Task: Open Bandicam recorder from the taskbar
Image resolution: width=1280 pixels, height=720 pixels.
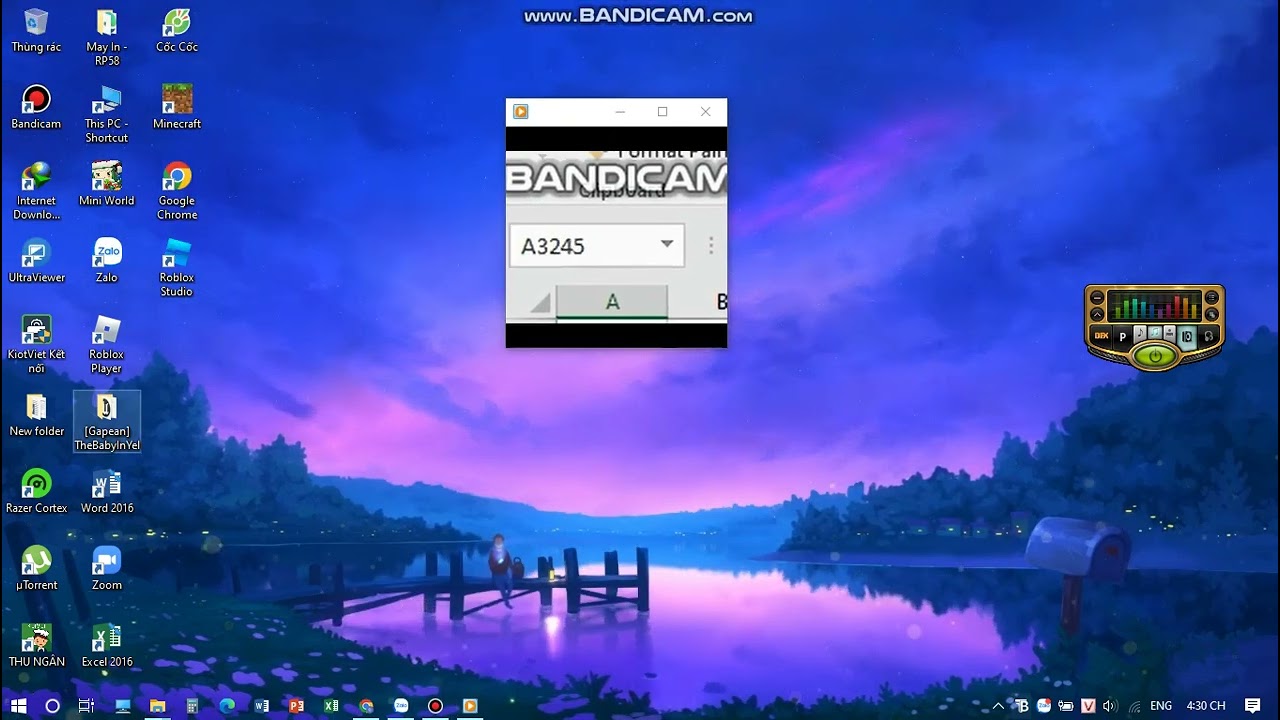Action: (x=435, y=706)
